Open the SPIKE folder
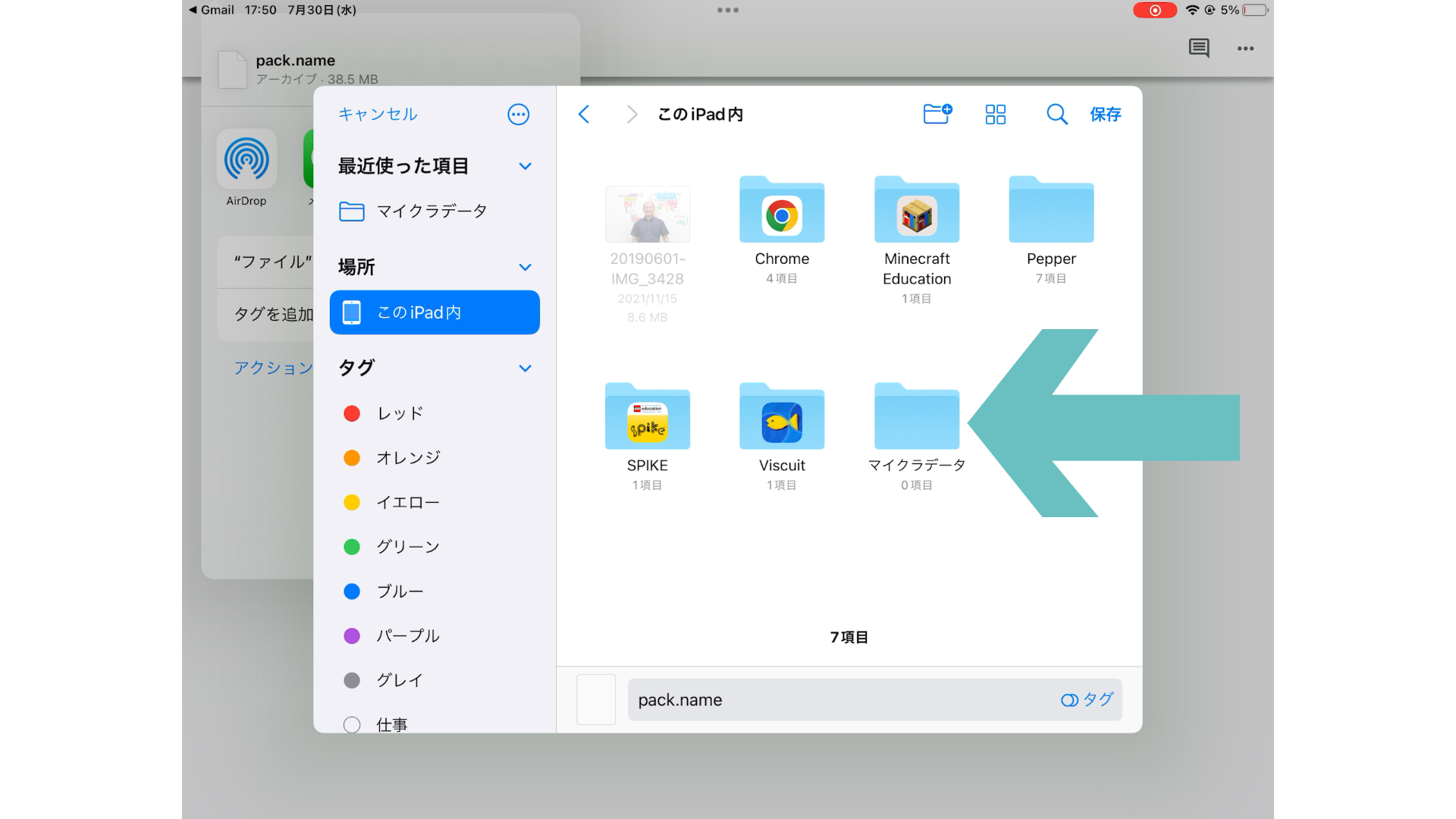 click(x=647, y=419)
